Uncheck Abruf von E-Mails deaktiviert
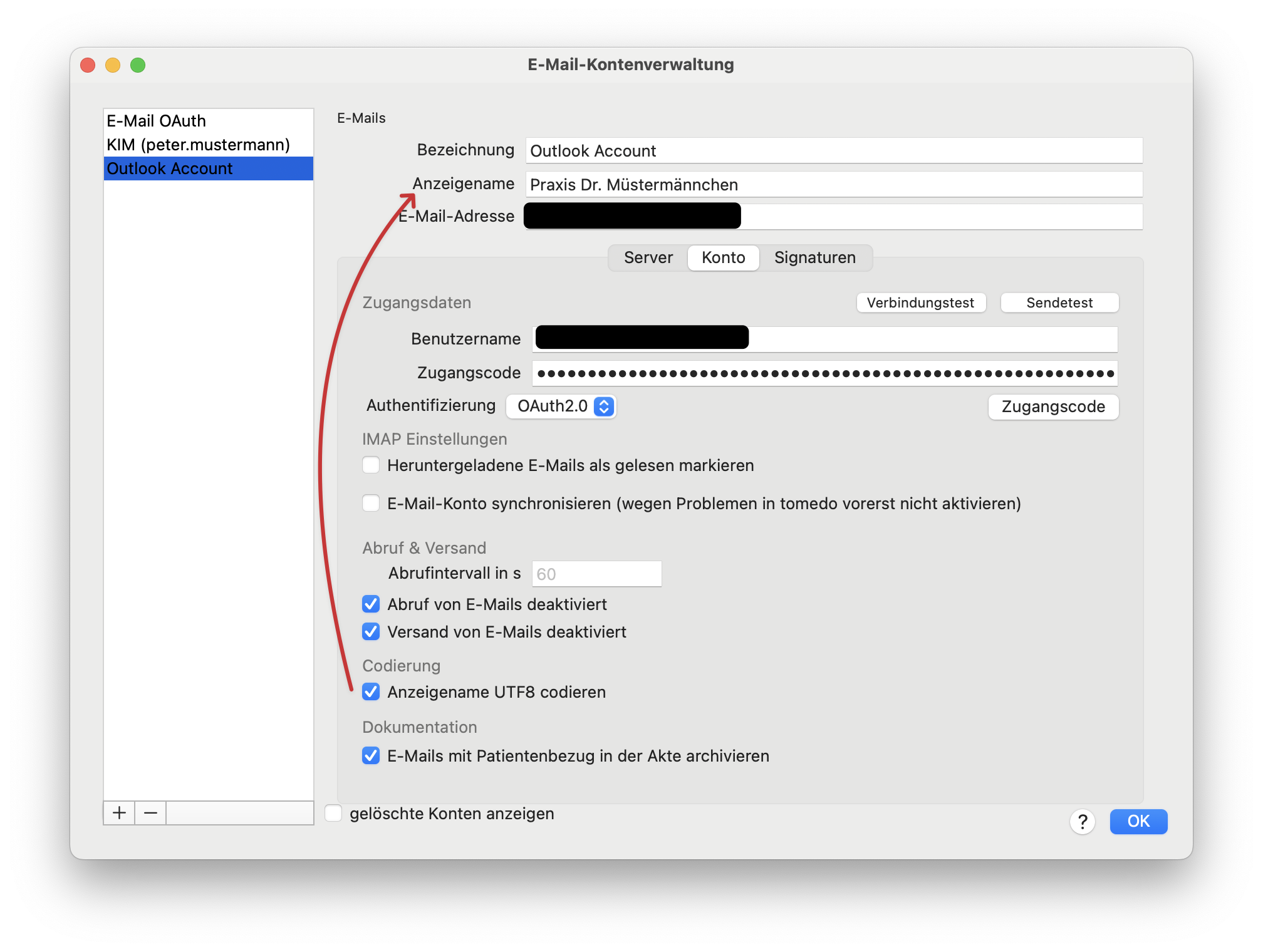1263x952 pixels. tap(371, 604)
